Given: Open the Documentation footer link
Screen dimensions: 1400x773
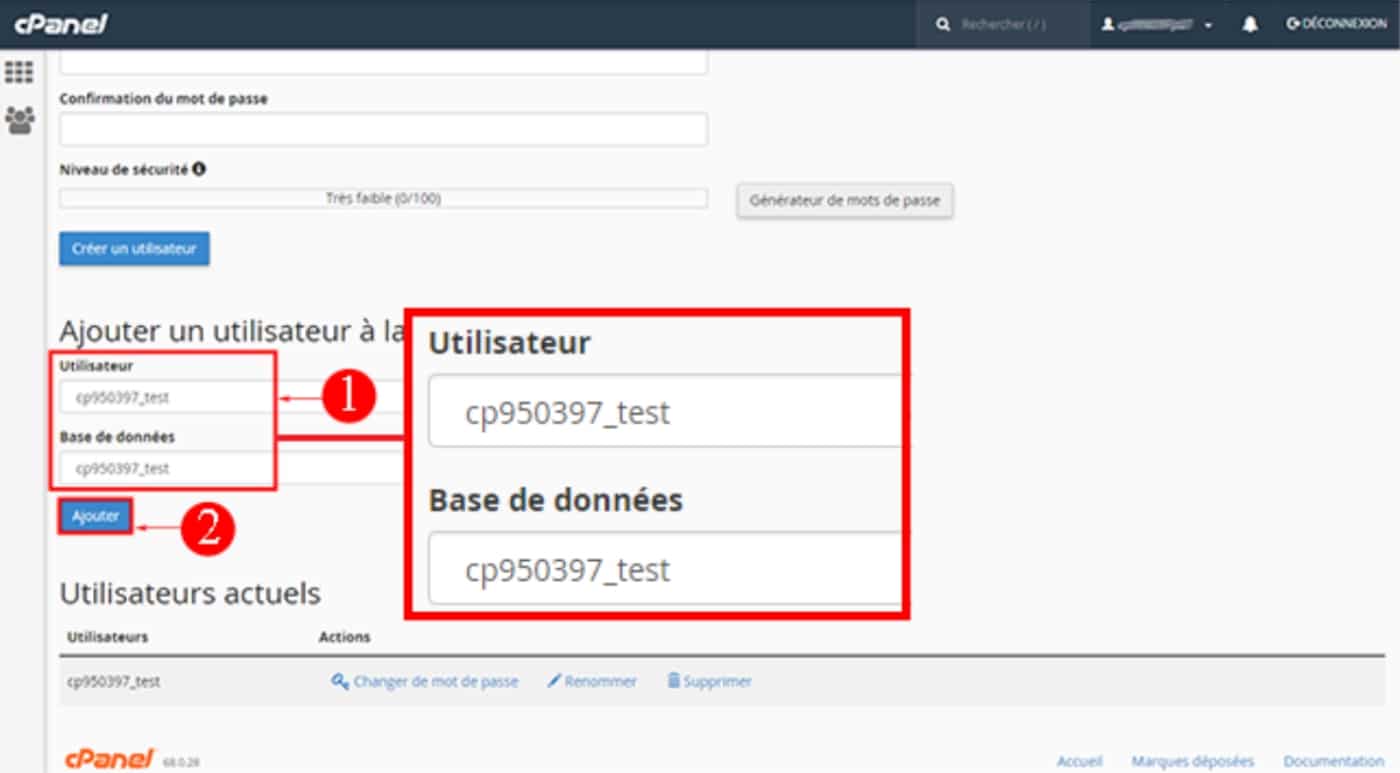Looking at the screenshot, I should pos(1334,761).
